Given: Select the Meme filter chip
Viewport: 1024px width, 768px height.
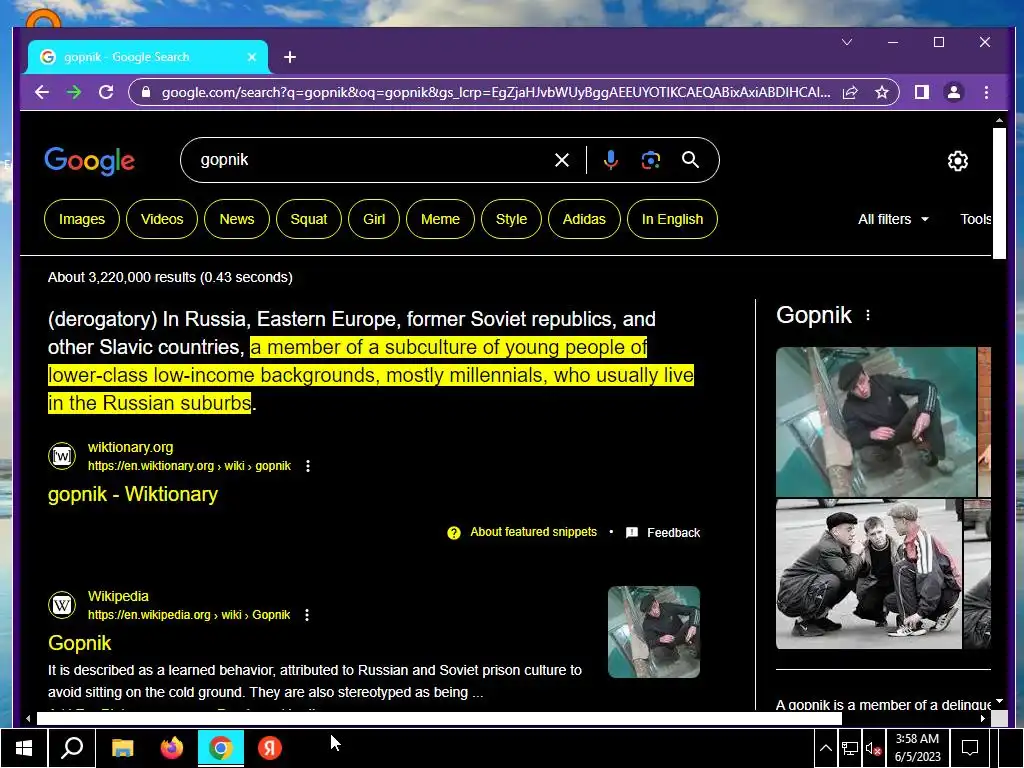Looking at the screenshot, I should 440,219.
